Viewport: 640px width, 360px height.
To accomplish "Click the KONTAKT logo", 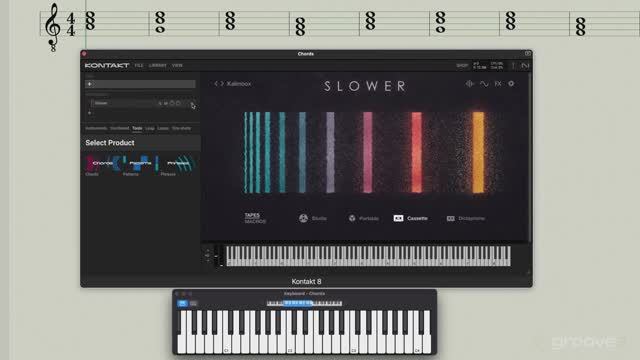I will [x=107, y=65].
